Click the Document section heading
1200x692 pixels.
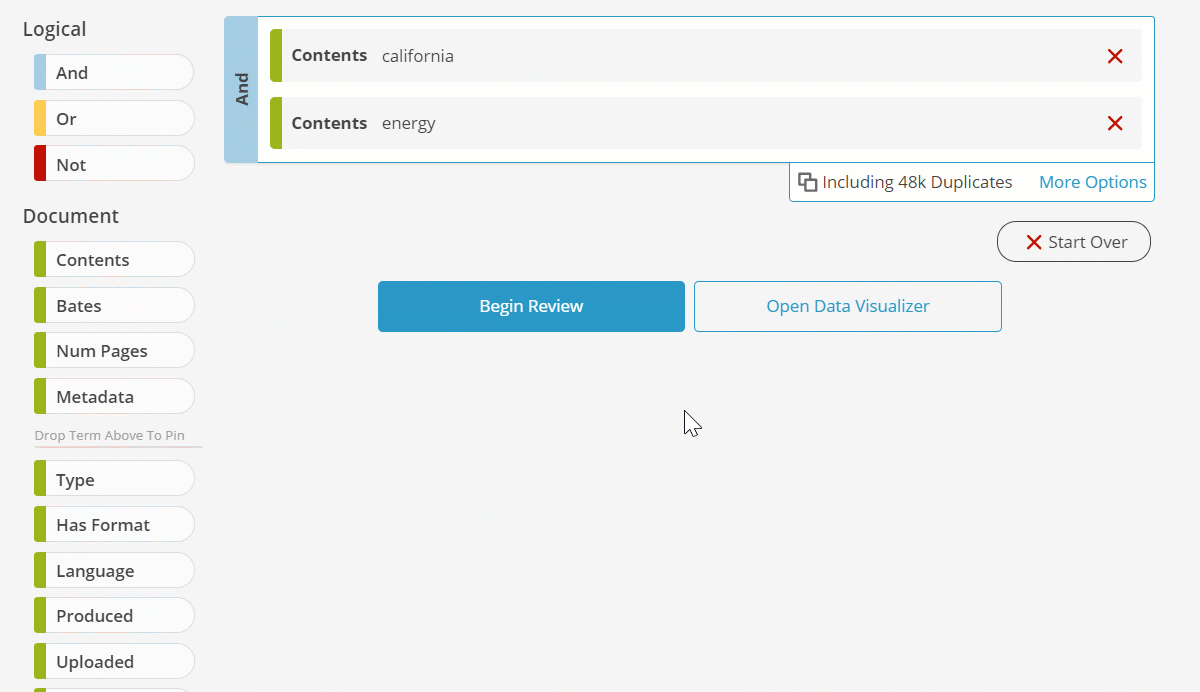click(x=71, y=216)
